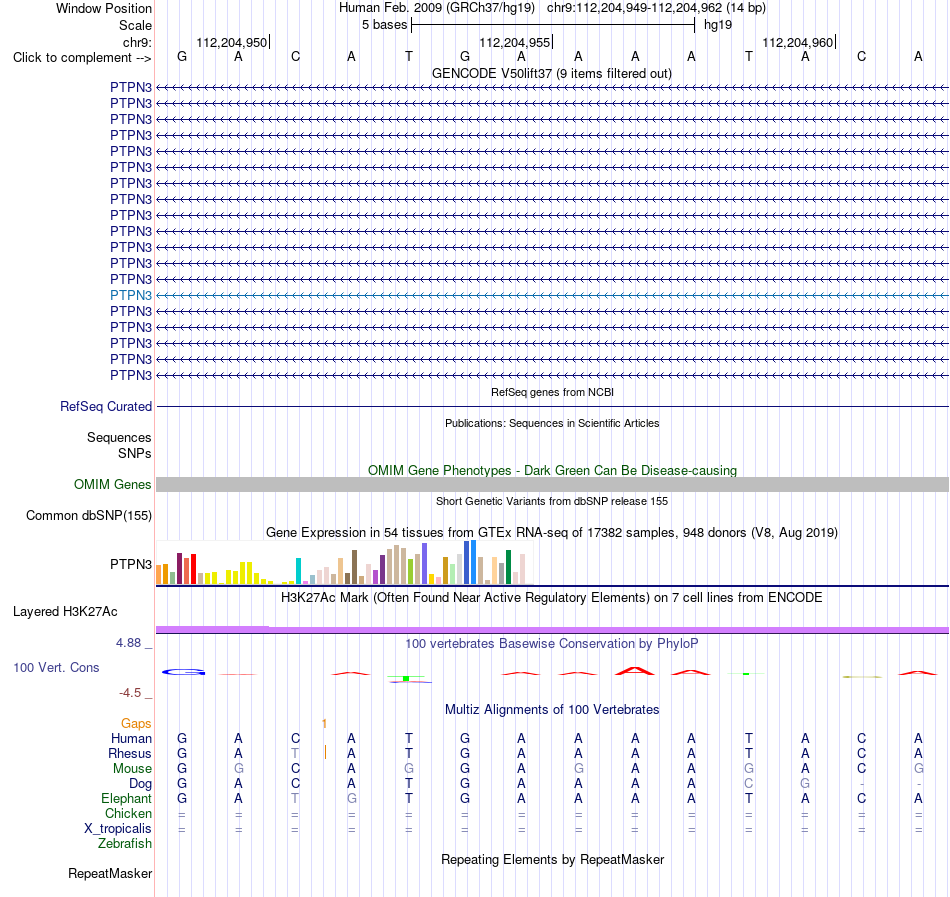950x897 pixels.
Task: Click the 4.88 PhyloP upper scale value
Action: click(x=128, y=643)
